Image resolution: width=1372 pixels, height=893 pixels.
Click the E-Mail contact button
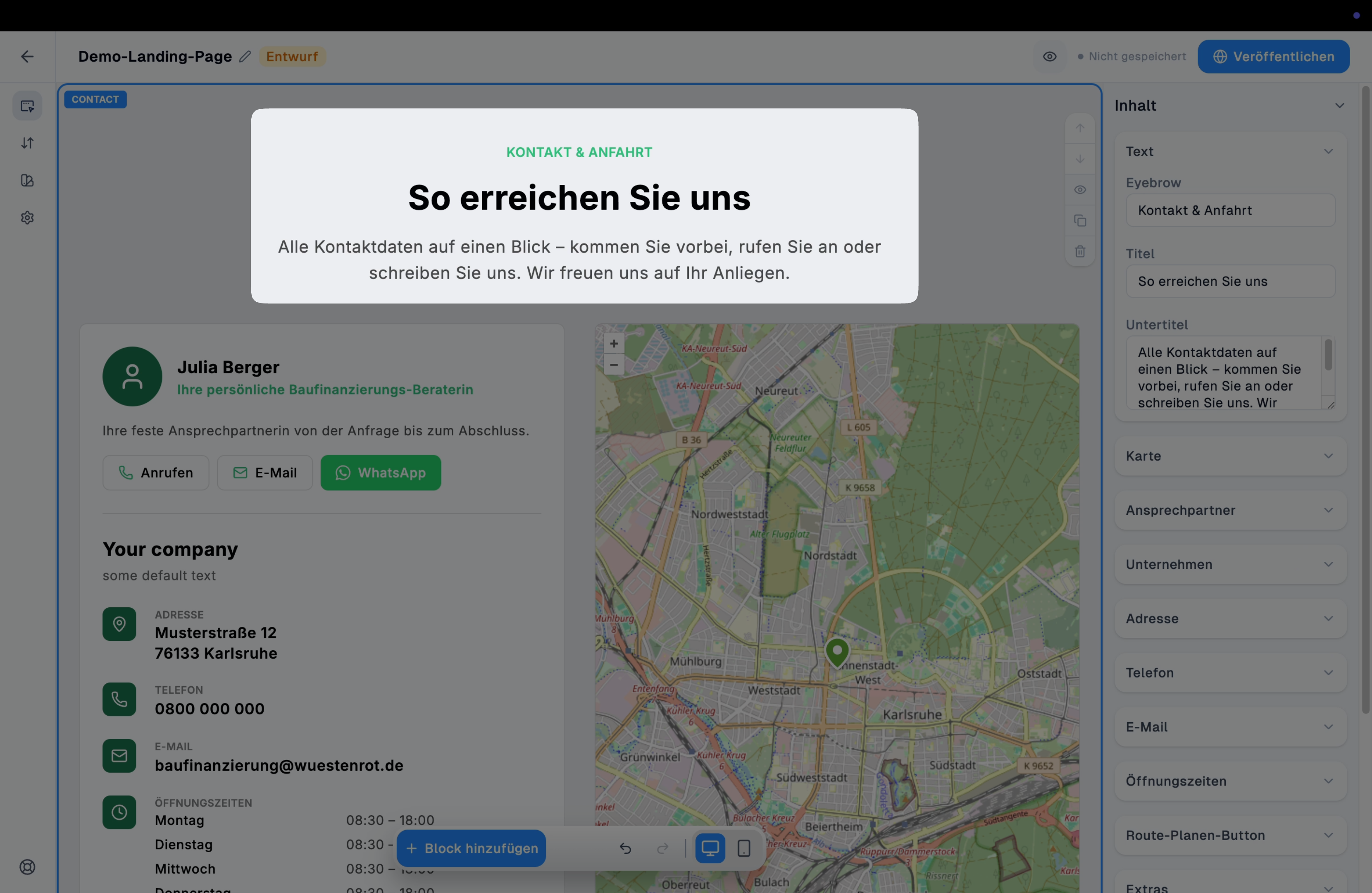pyautogui.click(x=264, y=473)
